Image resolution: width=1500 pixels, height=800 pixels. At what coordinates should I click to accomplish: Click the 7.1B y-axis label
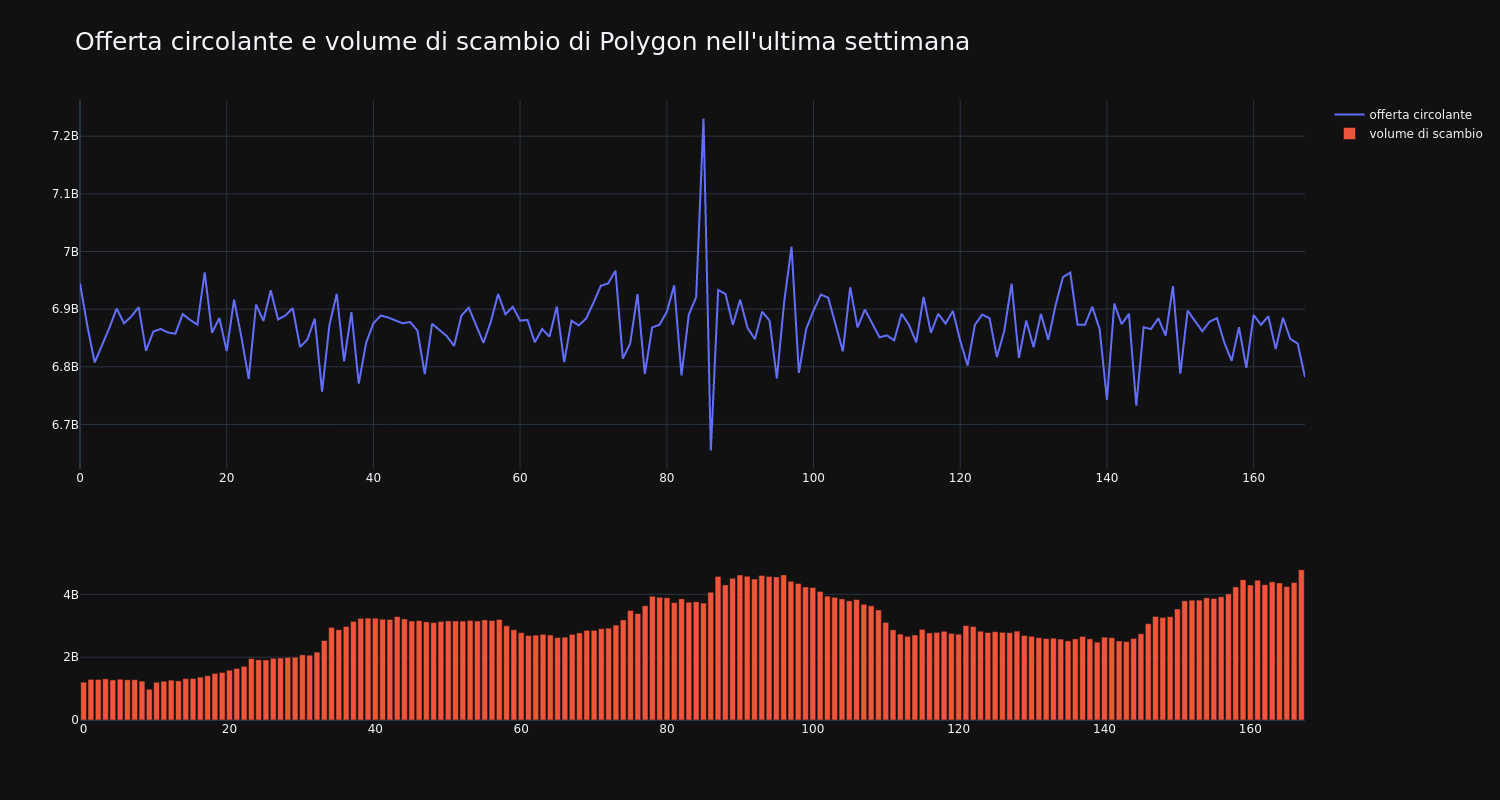click(64, 194)
